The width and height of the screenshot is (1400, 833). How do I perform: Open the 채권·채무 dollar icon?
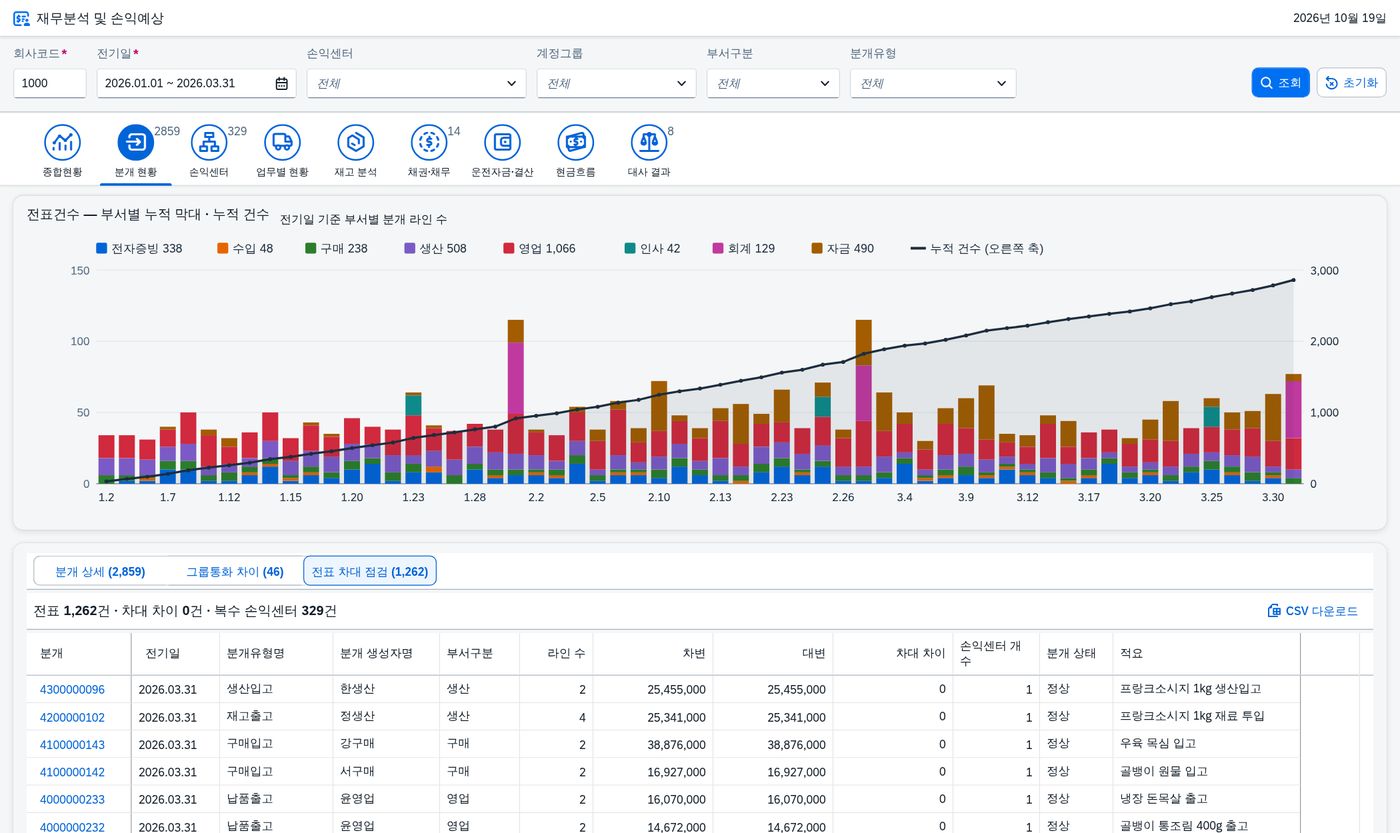pyautogui.click(x=429, y=143)
